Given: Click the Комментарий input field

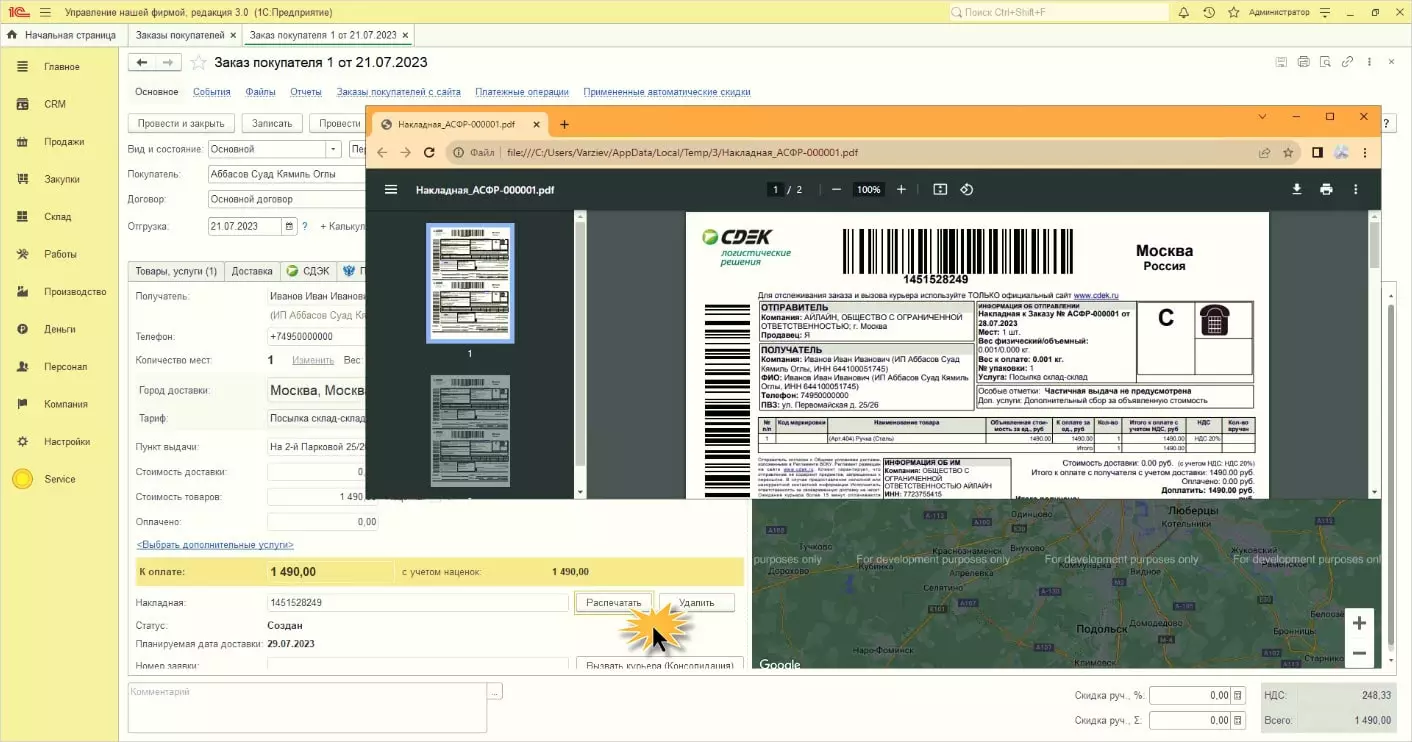Looking at the screenshot, I should [x=307, y=707].
